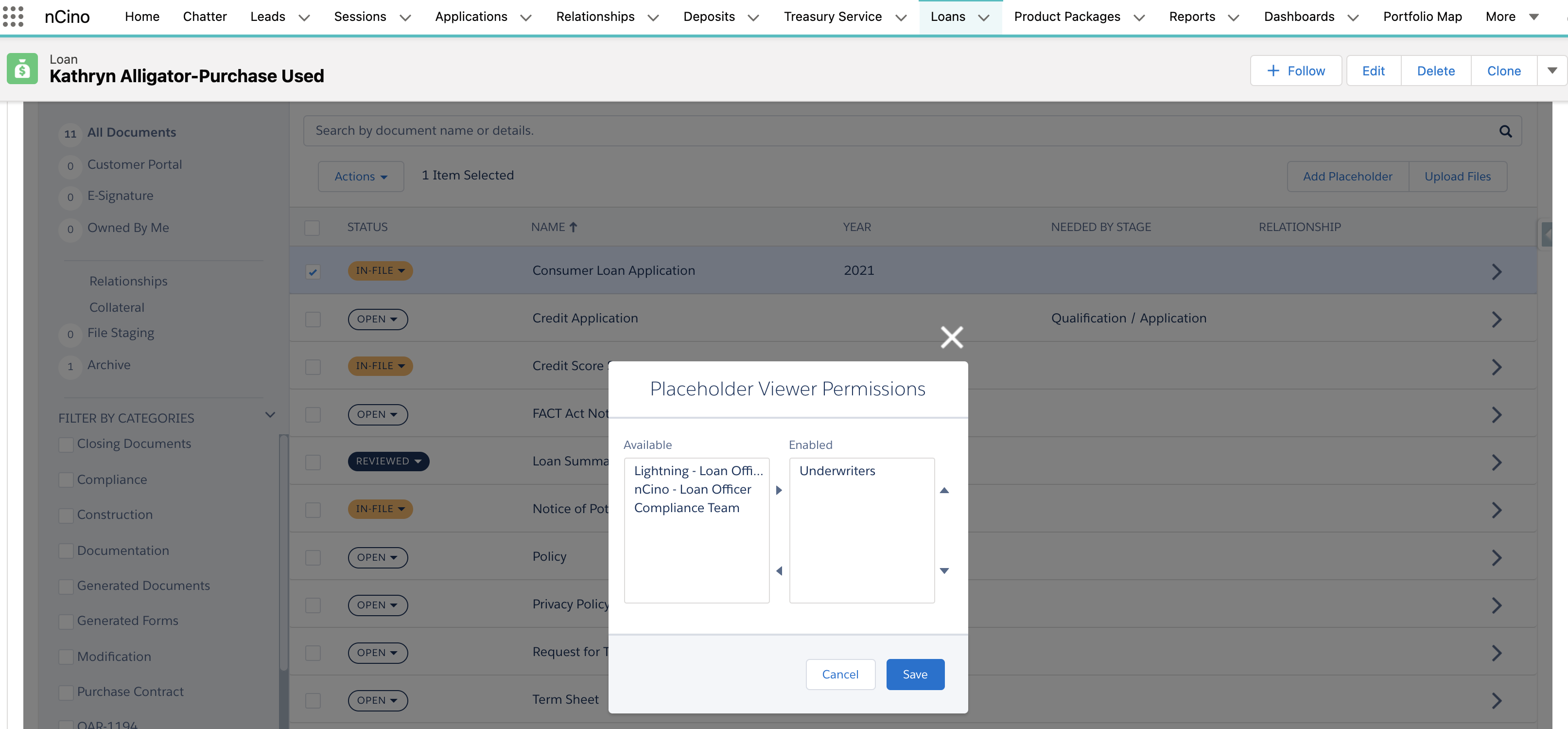Viewport: 1568px width, 729px height.
Task: Check the Consumer Loan Application row checkbox
Action: coord(313,270)
